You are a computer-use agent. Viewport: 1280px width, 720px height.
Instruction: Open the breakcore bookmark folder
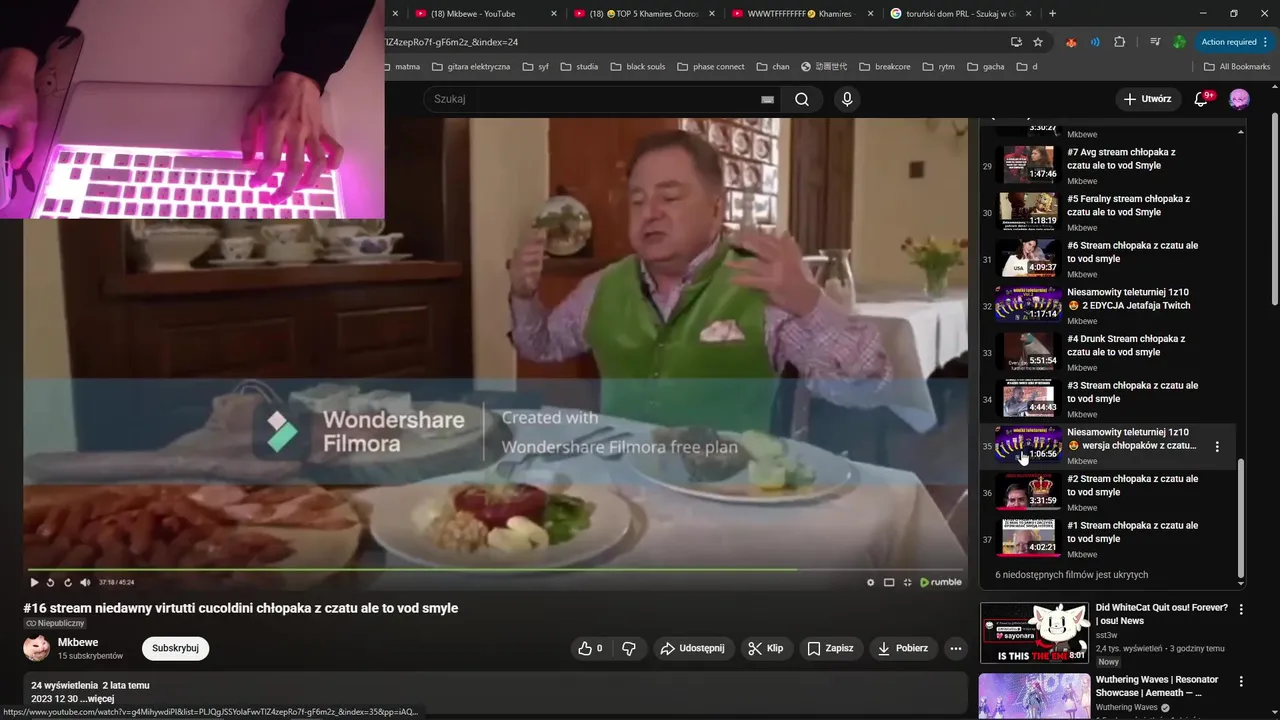[x=884, y=67]
